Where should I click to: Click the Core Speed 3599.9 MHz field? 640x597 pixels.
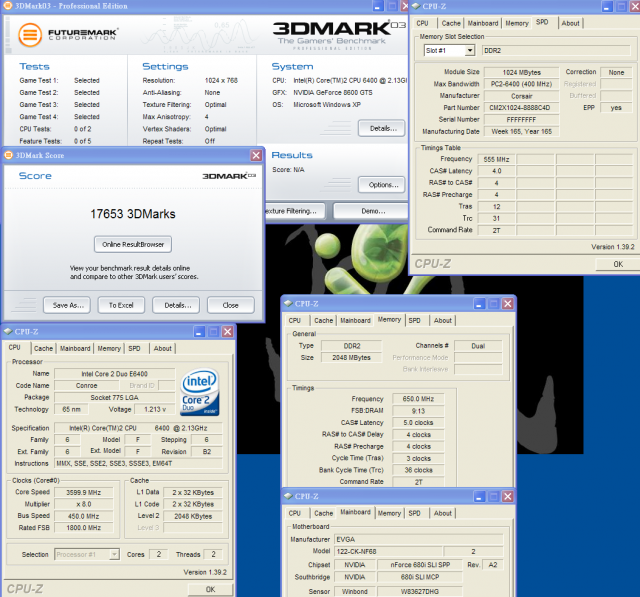click(x=83, y=493)
